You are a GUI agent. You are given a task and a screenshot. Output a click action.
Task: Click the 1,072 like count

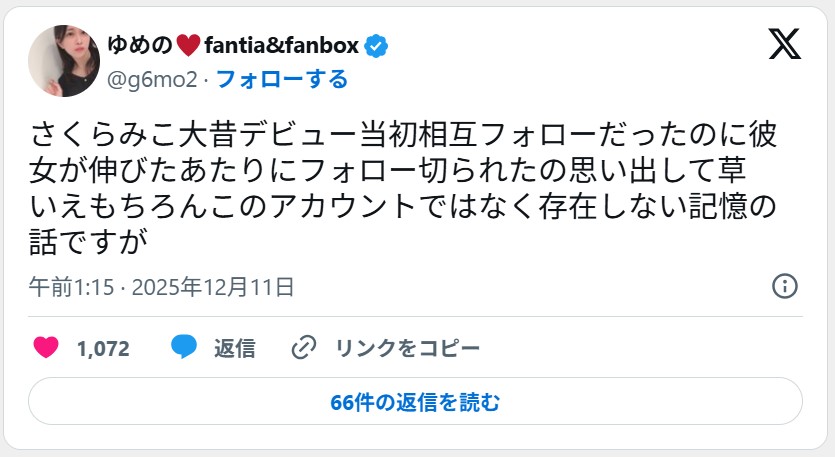[103, 348]
